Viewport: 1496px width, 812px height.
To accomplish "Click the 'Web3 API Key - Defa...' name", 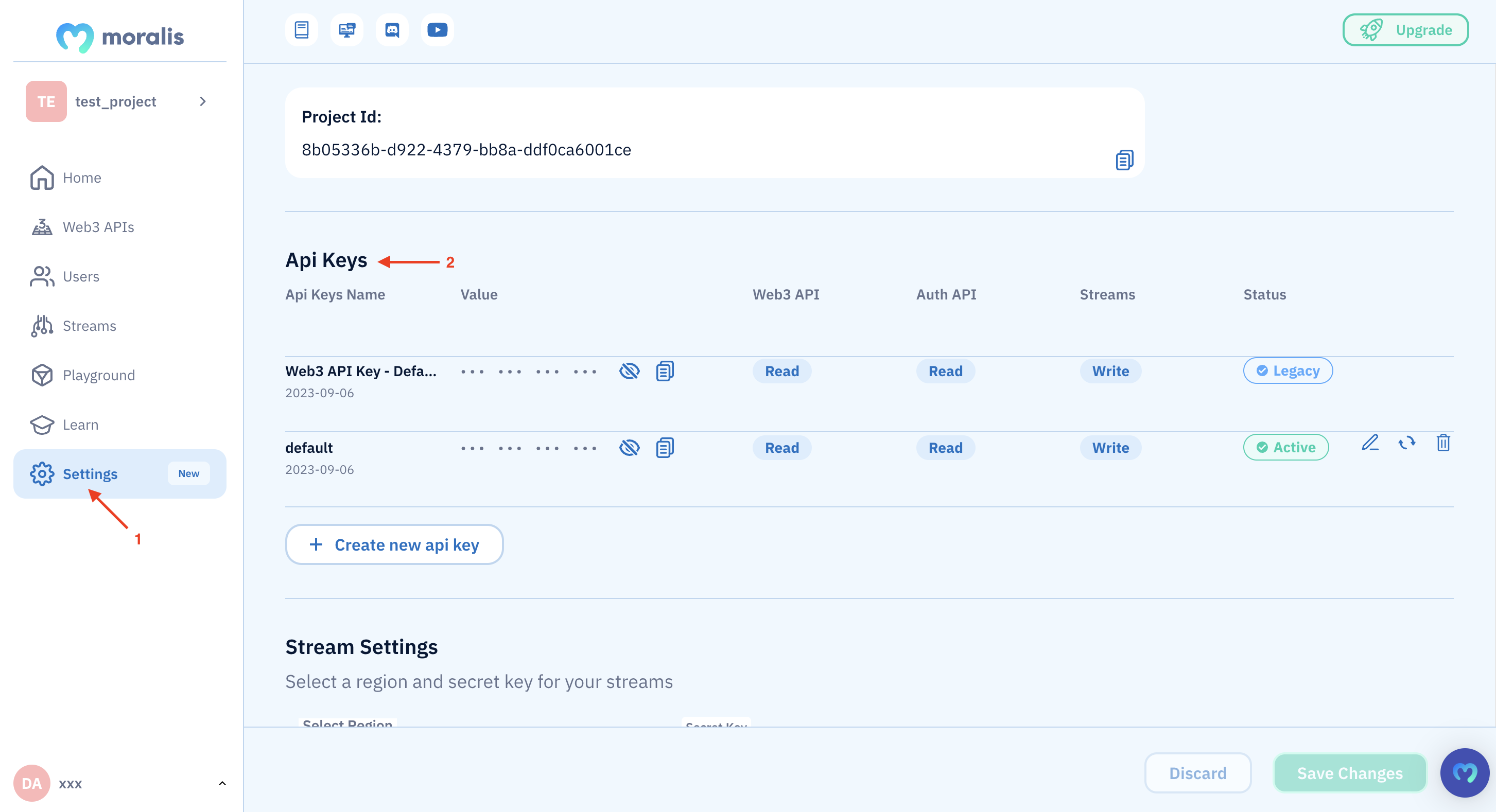I will 361,371.
